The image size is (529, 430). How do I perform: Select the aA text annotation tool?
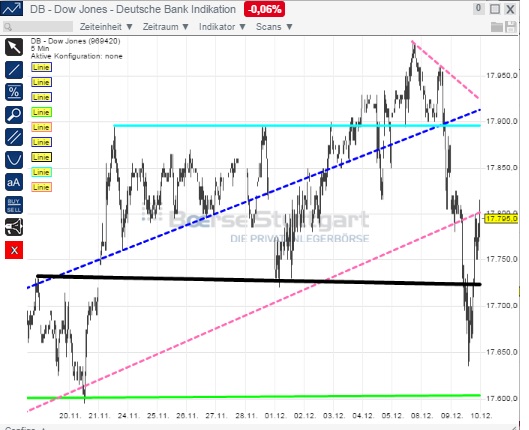[14, 182]
